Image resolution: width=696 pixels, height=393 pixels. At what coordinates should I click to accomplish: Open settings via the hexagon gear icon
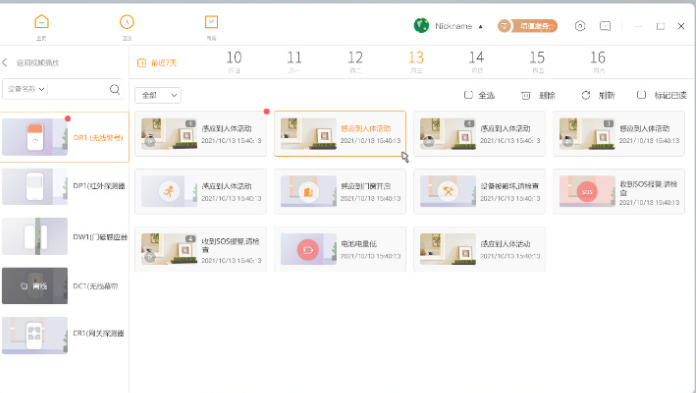point(580,26)
